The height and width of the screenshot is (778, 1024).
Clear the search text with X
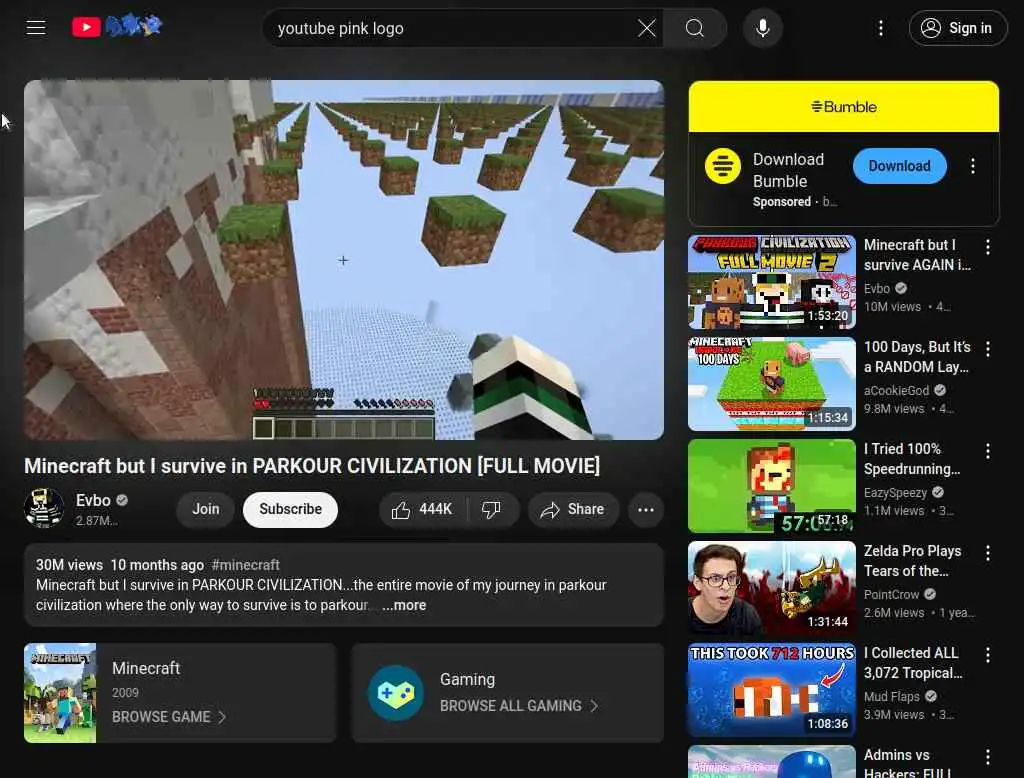click(x=646, y=28)
